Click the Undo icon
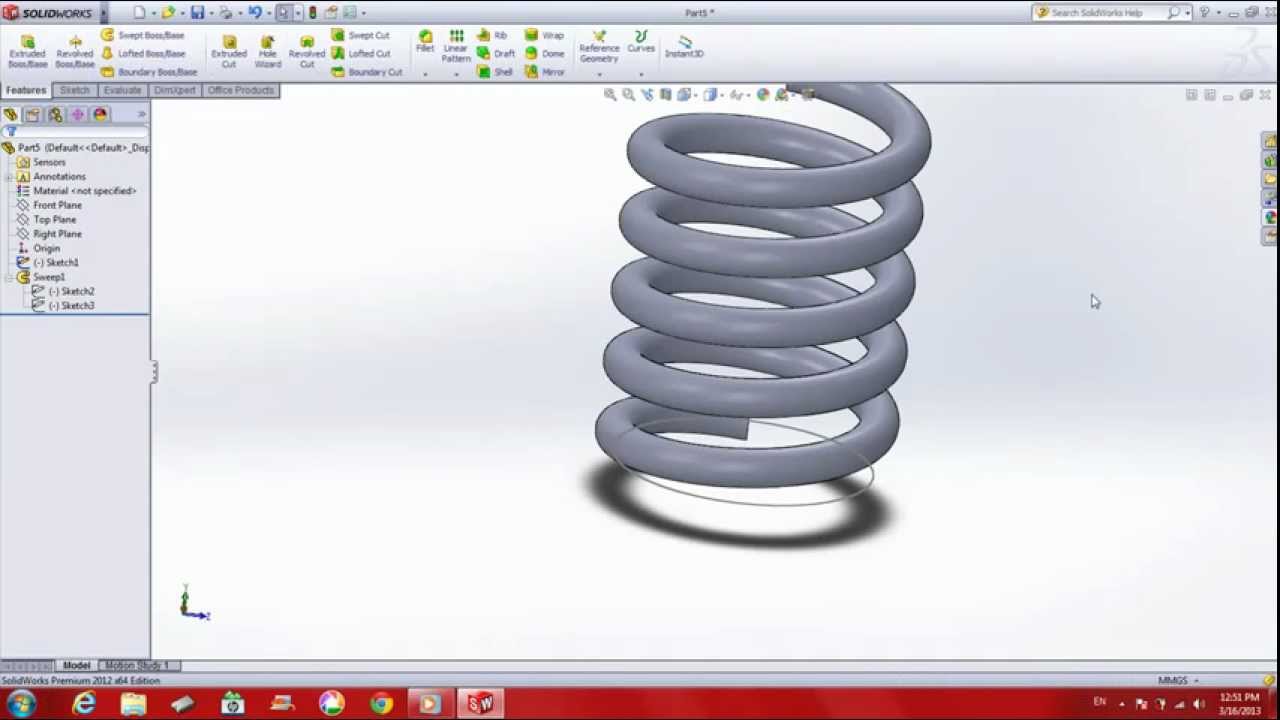1280x720 pixels. [254, 13]
